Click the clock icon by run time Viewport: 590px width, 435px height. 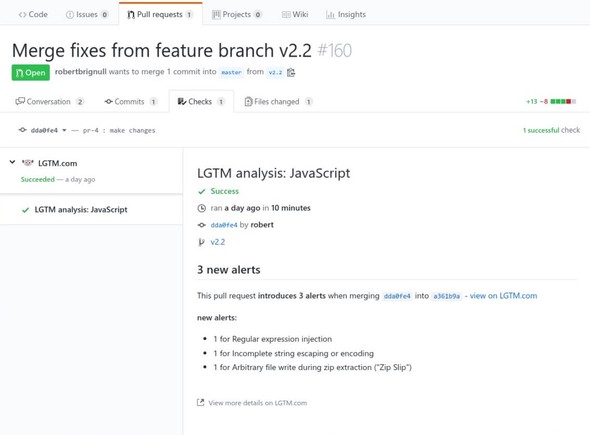click(x=202, y=208)
